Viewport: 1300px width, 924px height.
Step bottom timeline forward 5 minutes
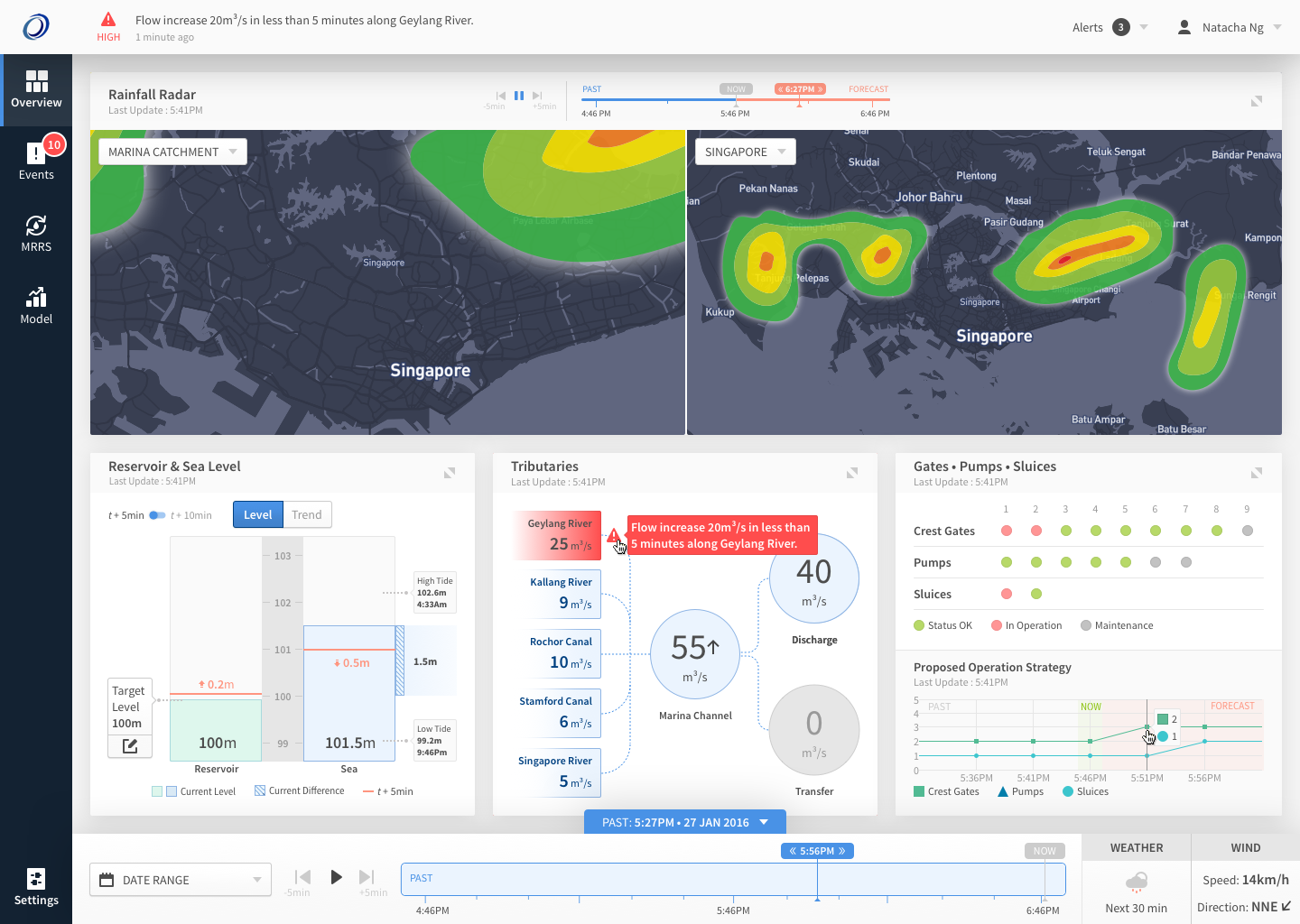[x=367, y=877]
